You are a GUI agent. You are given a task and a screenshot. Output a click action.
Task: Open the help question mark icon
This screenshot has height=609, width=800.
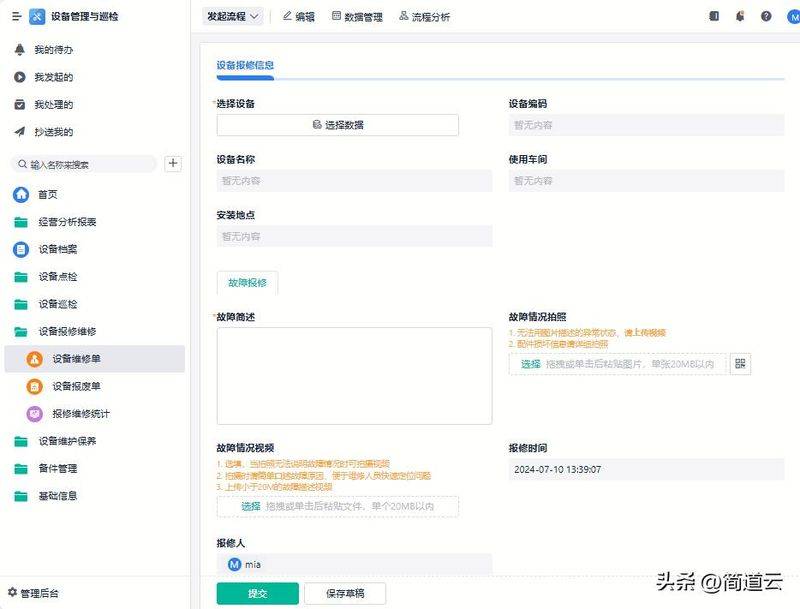tap(766, 16)
